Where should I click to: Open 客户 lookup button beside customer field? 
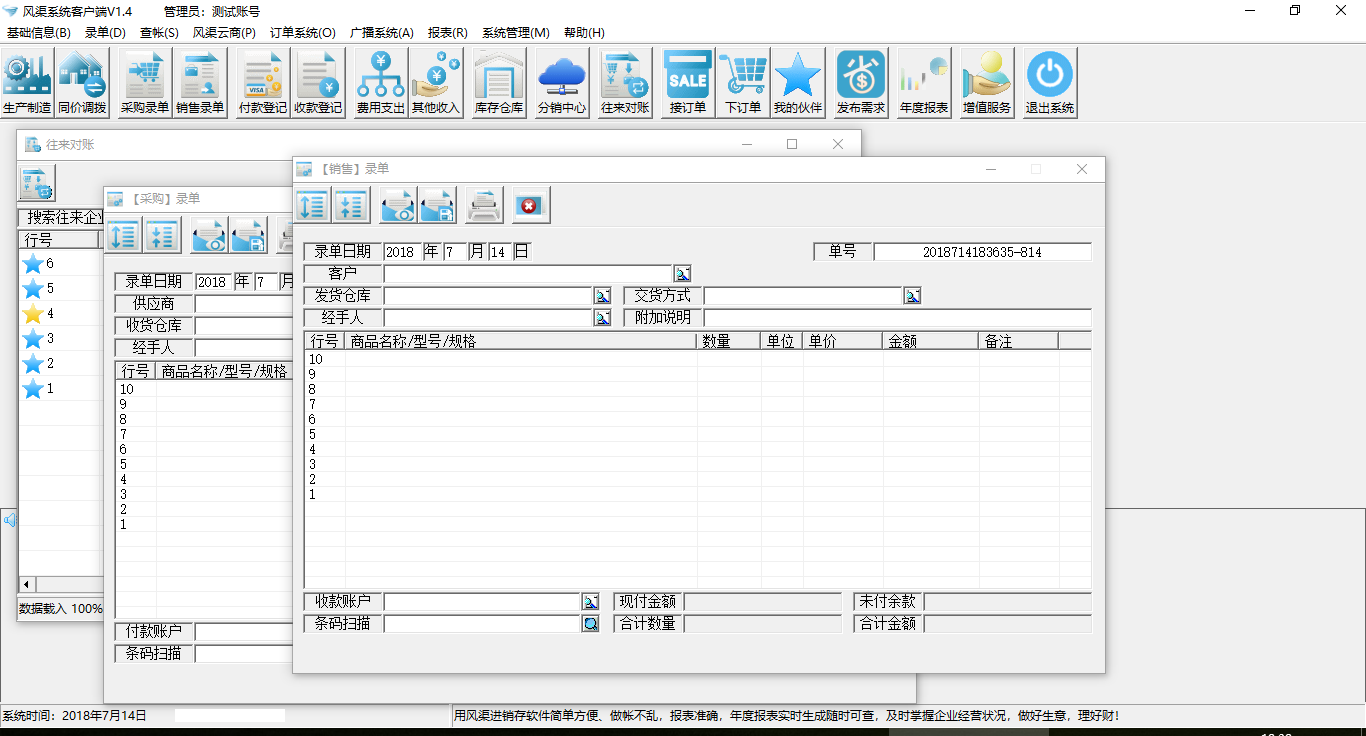pos(682,274)
